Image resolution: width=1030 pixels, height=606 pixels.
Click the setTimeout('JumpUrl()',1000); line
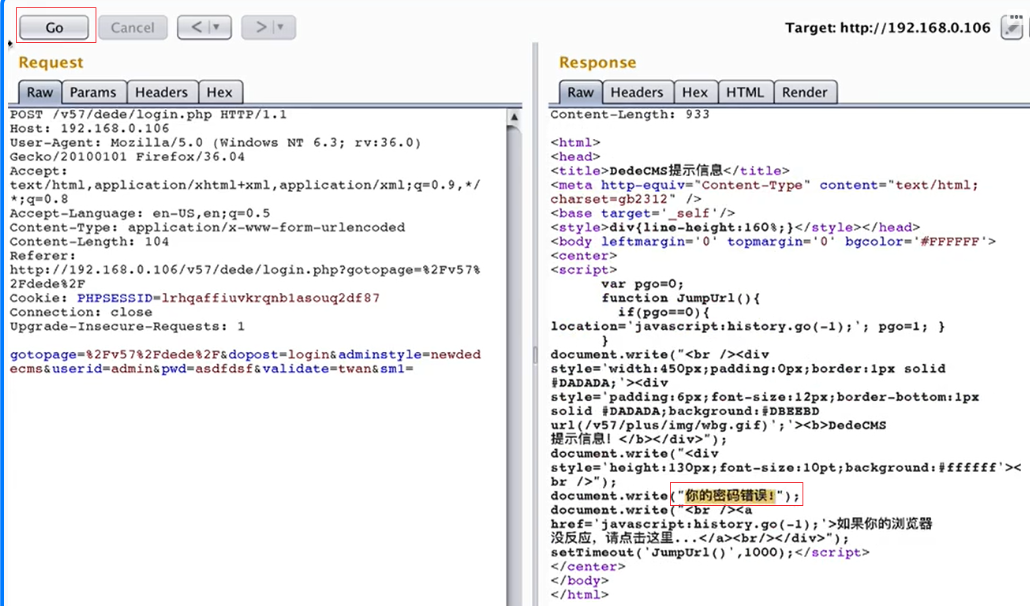point(710,553)
